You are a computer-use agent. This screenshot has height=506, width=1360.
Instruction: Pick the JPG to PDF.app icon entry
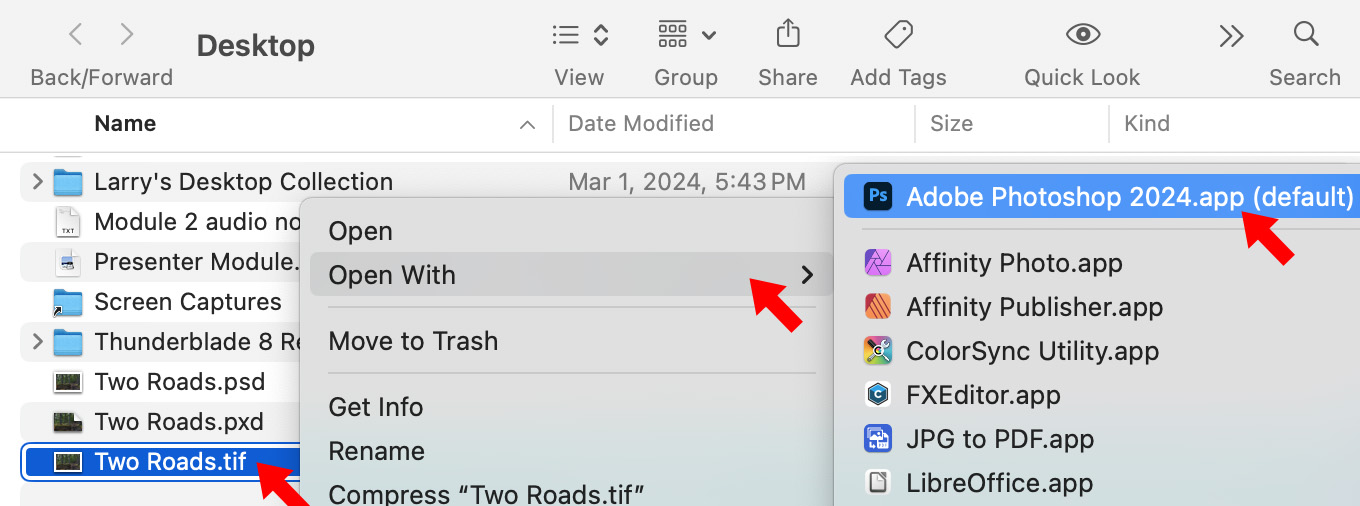(x=877, y=439)
